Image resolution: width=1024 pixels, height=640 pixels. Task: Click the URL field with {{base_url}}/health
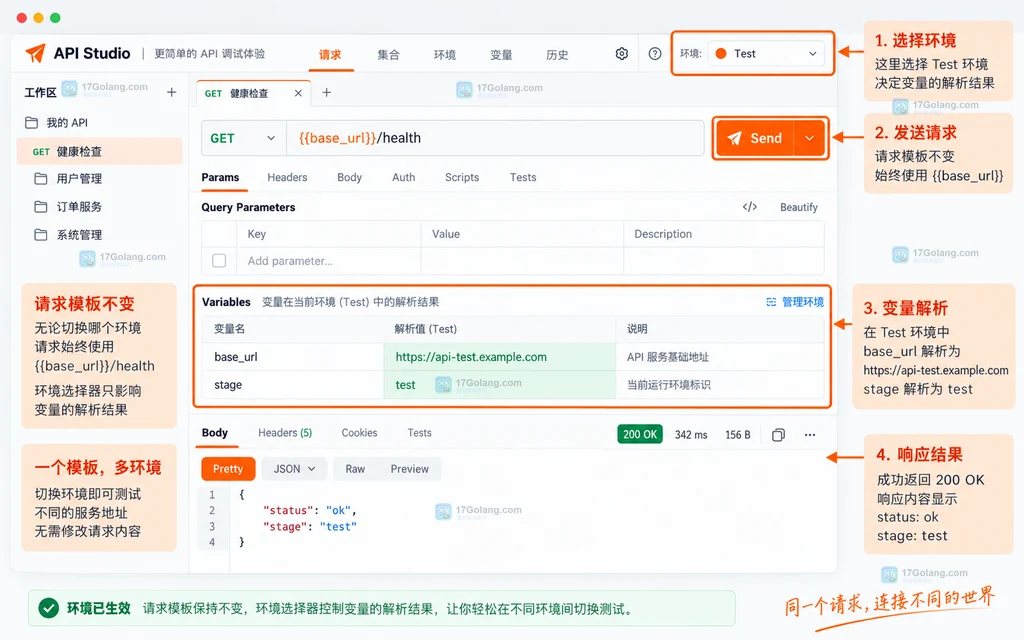(495, 138)
